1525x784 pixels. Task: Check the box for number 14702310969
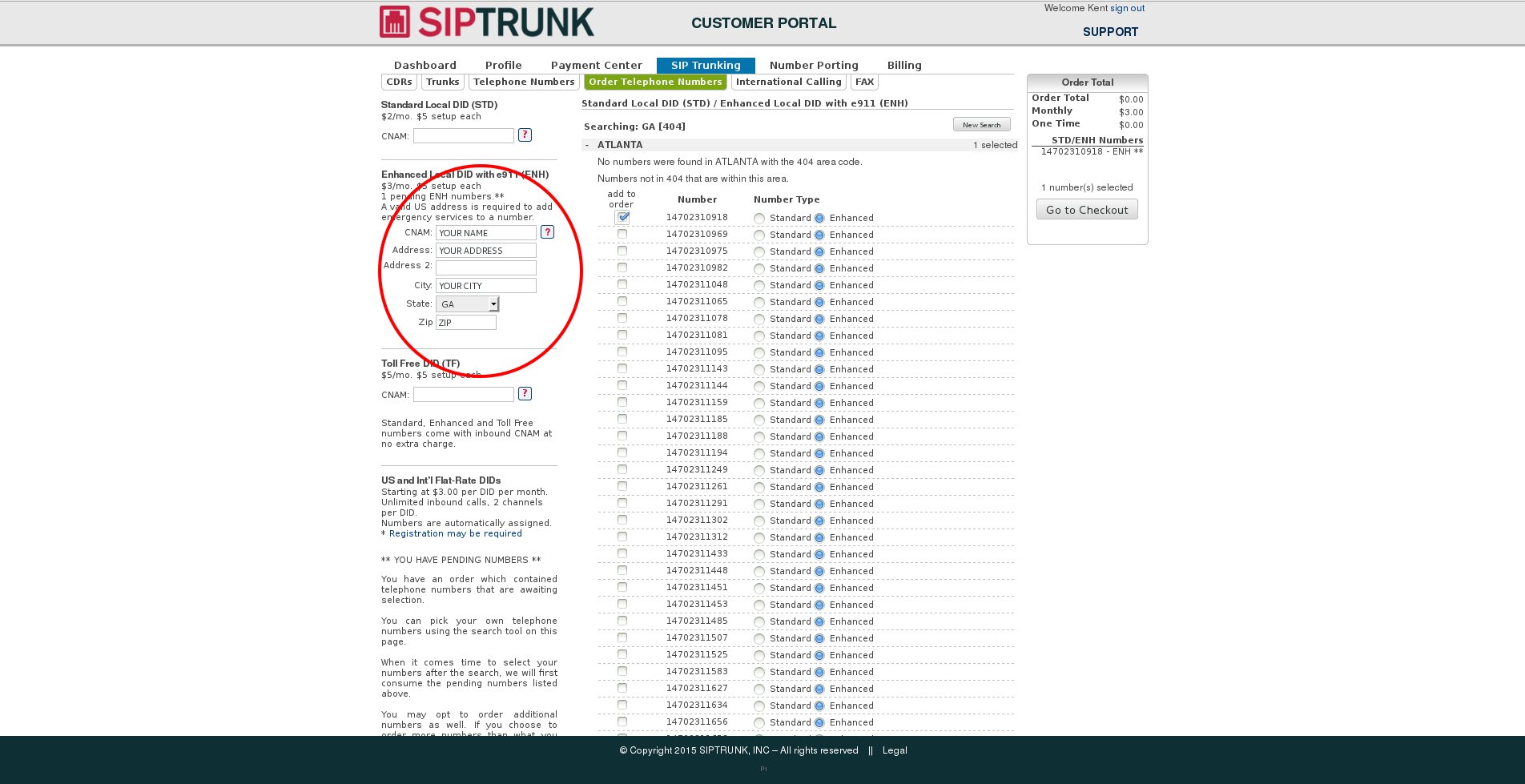622,234
